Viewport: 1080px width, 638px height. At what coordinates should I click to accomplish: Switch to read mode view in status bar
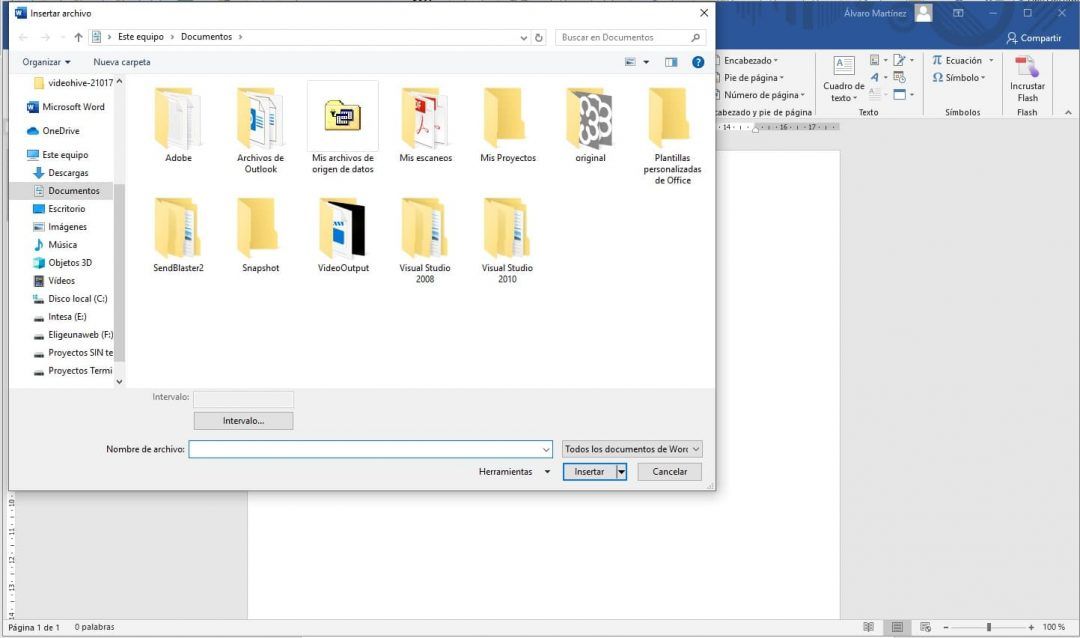tap(868, 627)
